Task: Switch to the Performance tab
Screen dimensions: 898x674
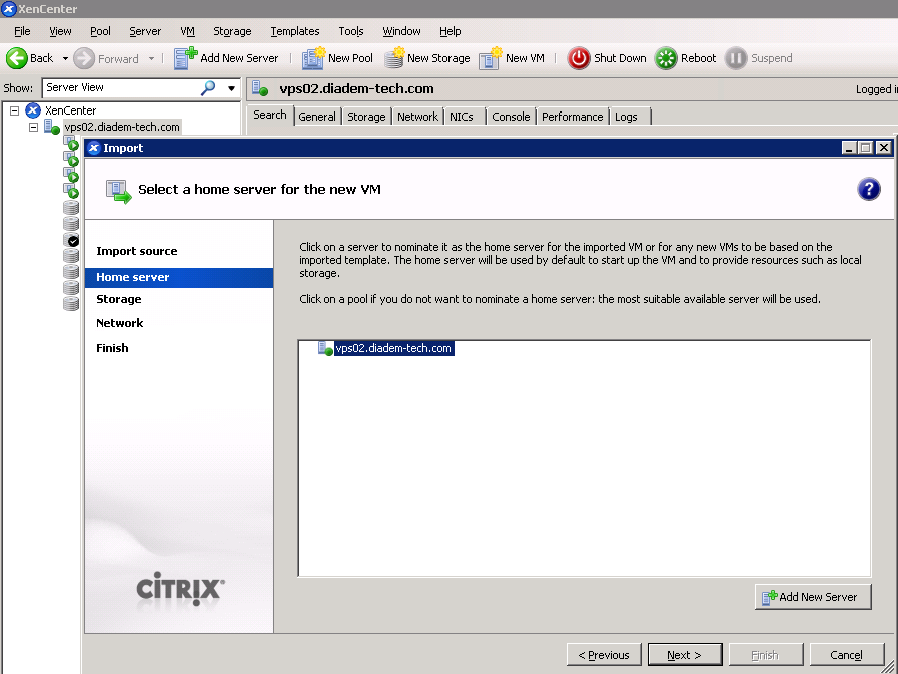Action: [x=573, y=117]
